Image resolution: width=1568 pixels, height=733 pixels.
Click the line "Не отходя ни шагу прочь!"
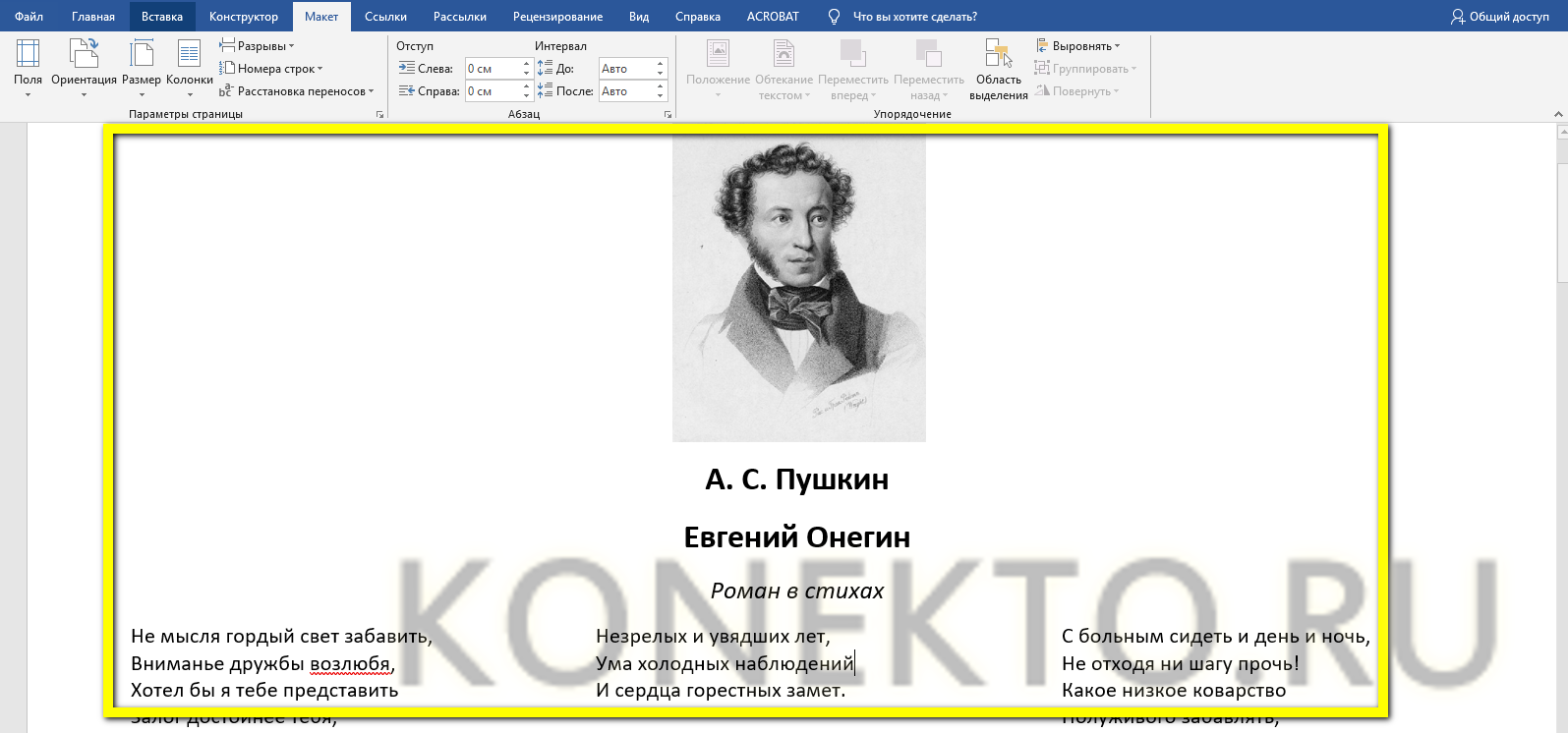(1181, 664)
